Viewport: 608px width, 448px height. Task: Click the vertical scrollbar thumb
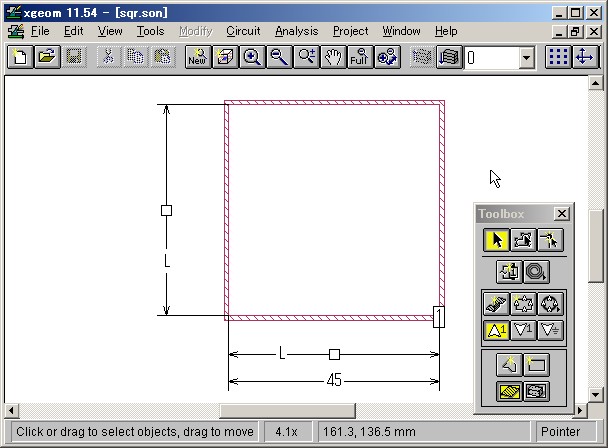(x=595, y=246)
